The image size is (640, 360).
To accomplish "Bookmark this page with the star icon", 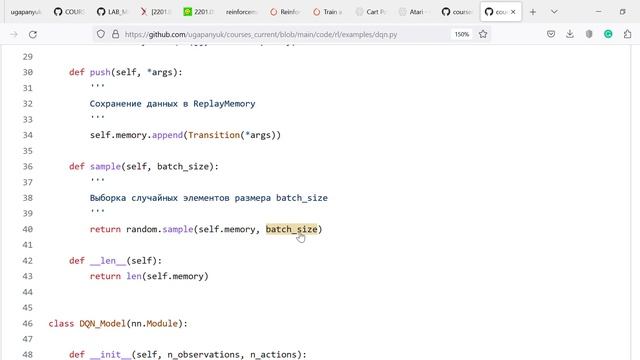I will (483, 34).
